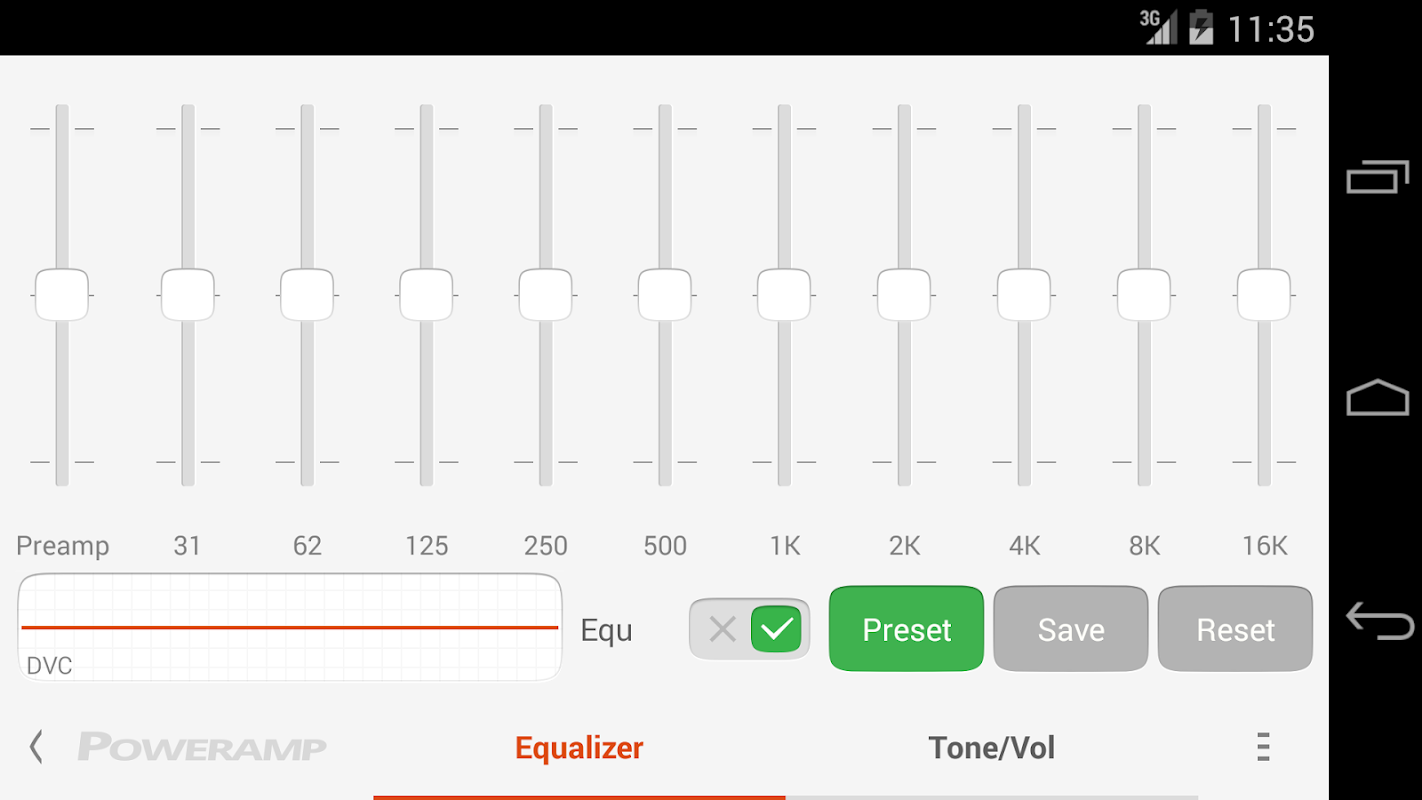Screen dimensions: 1422x800
Task: Tap the Android back arrow icon
Action: pos(1379,620)
